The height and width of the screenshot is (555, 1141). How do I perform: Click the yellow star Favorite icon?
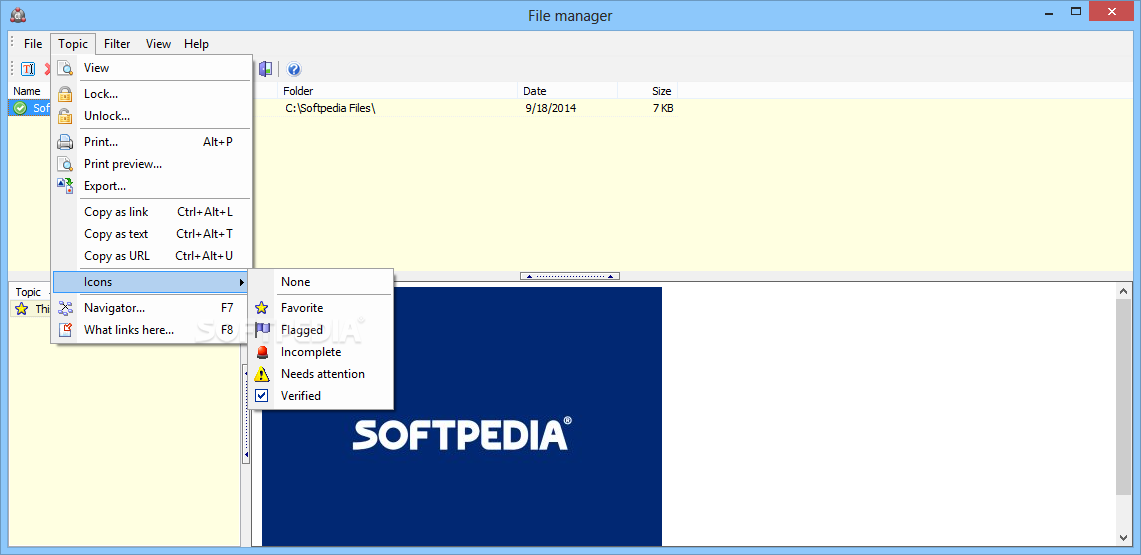262,308
